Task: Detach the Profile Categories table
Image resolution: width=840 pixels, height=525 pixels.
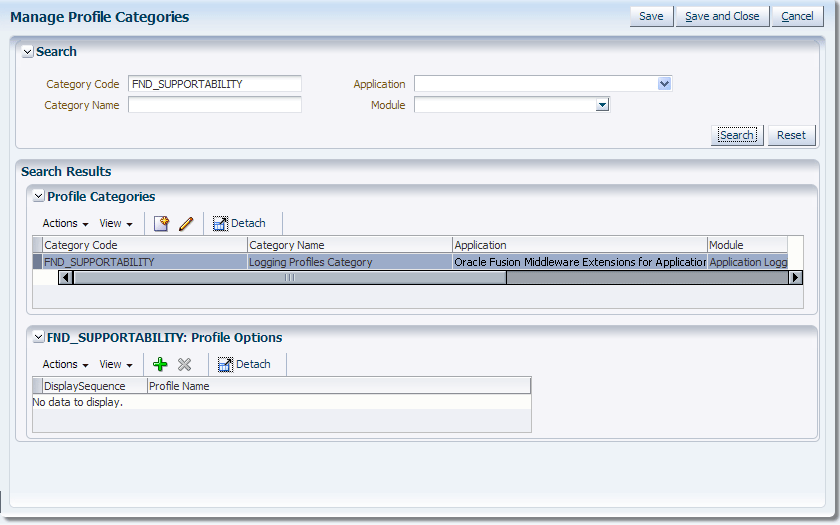Action: click(239, 223)
